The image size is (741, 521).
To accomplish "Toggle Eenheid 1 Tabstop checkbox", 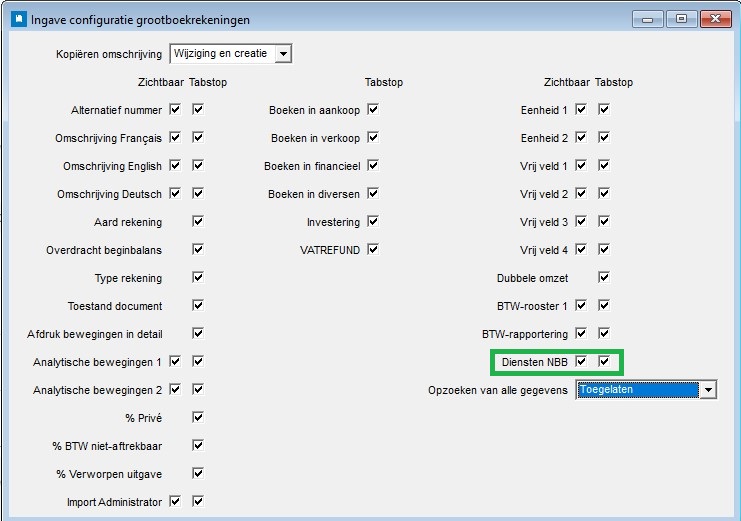I will coord(604,110).
